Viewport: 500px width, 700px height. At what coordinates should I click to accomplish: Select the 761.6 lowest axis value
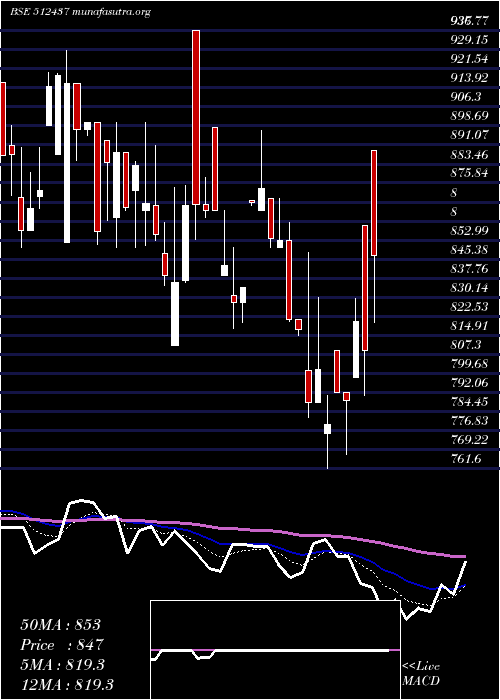pos(466,458)
